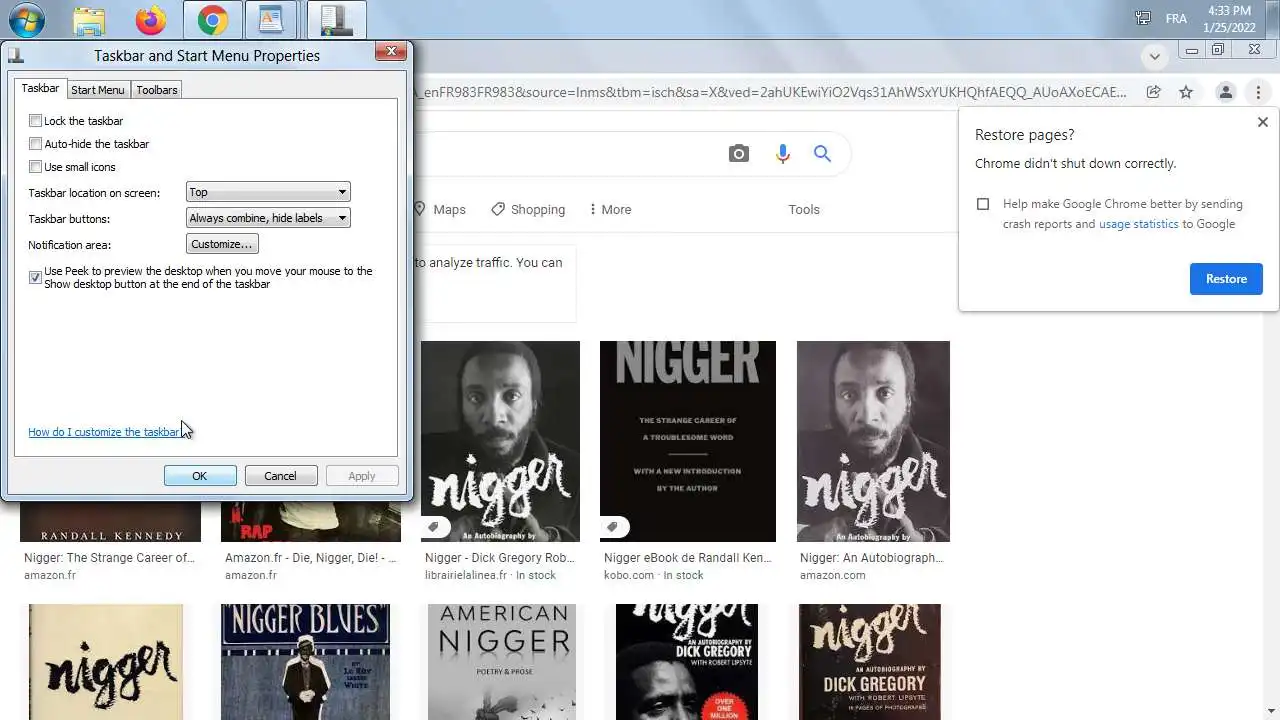The width and height of the screenshot is (1280, 720).
Task: Select the Shopping search category
Action: [528, 209]
